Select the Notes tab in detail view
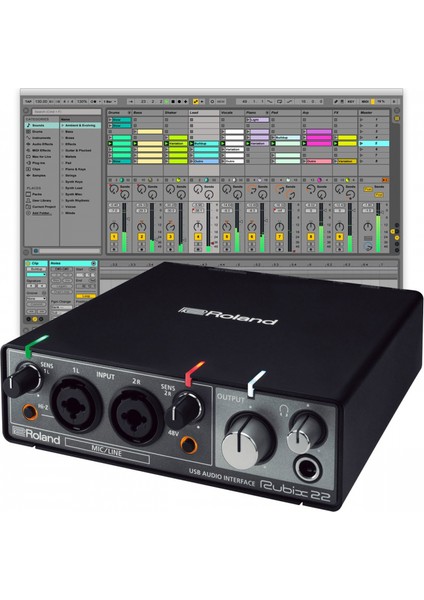 click(73, 263)
